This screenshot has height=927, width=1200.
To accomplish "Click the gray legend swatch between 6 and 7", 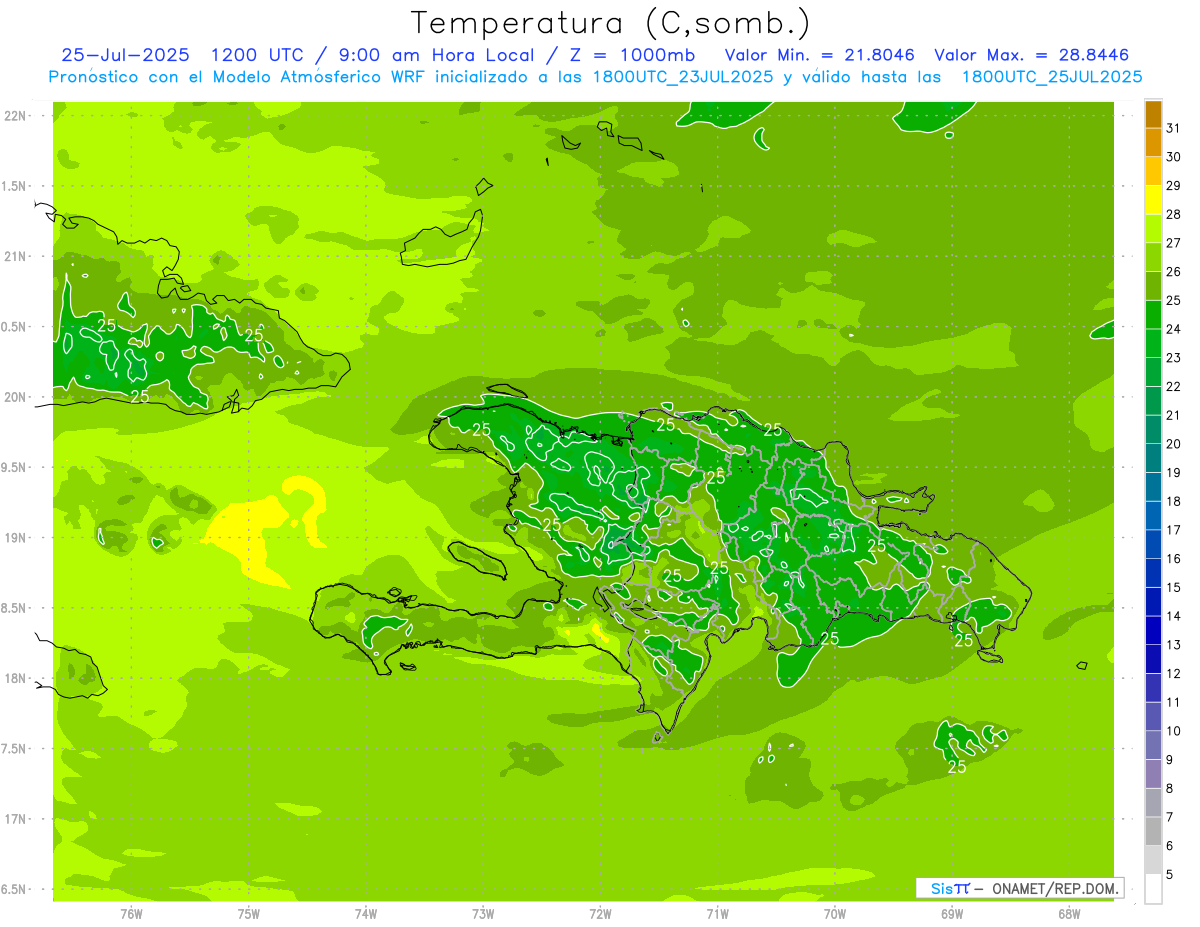I will point(1153,831).
